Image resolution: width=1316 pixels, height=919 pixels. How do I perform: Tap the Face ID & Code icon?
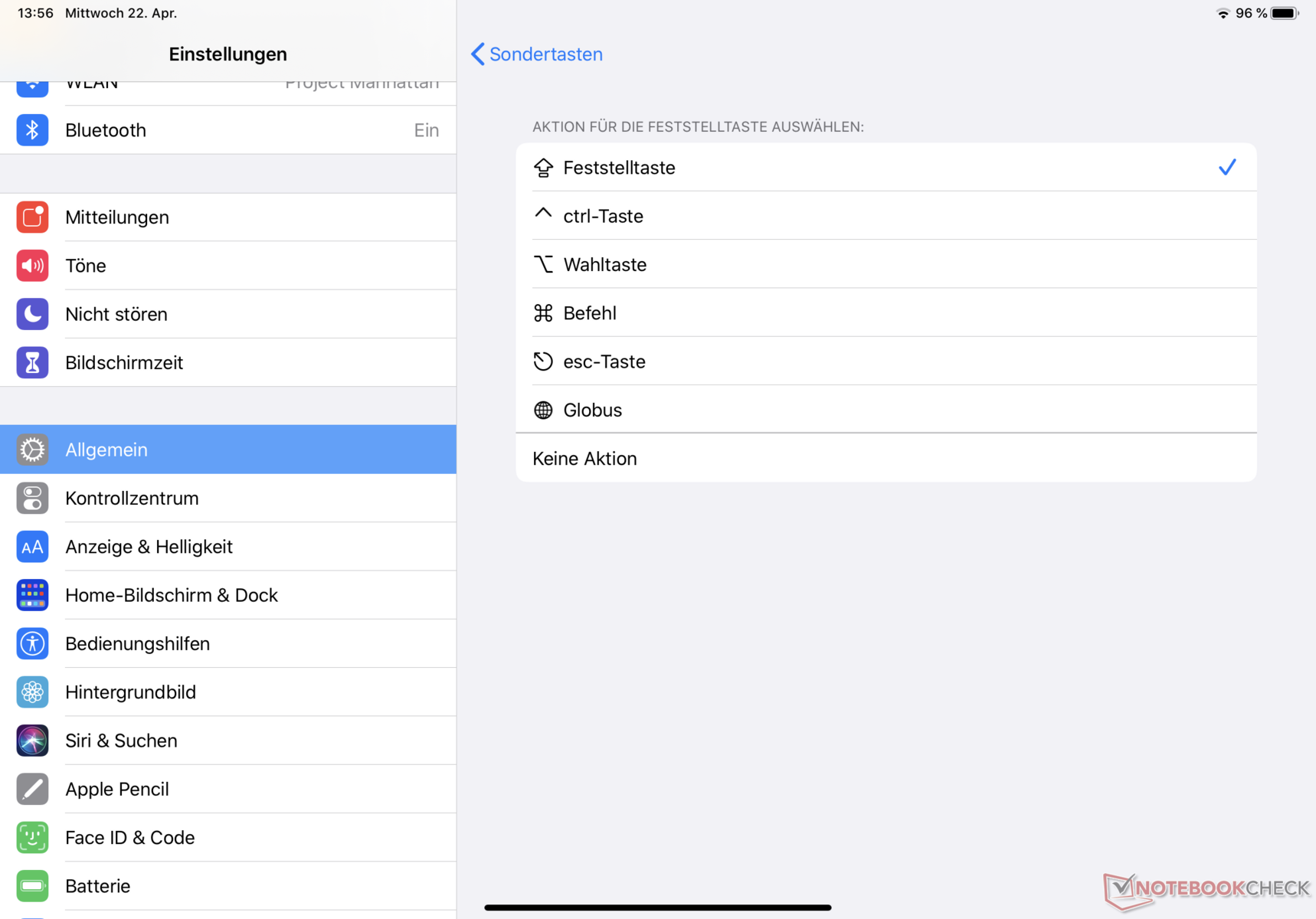pos(32,838)
